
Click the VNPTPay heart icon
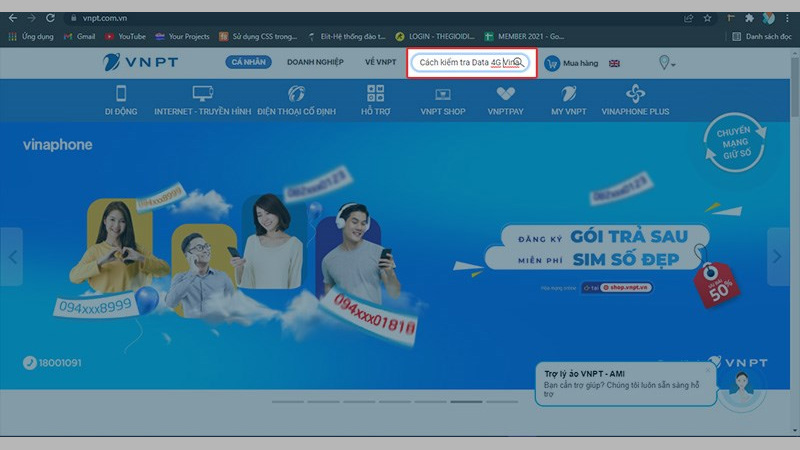point(505,94)
